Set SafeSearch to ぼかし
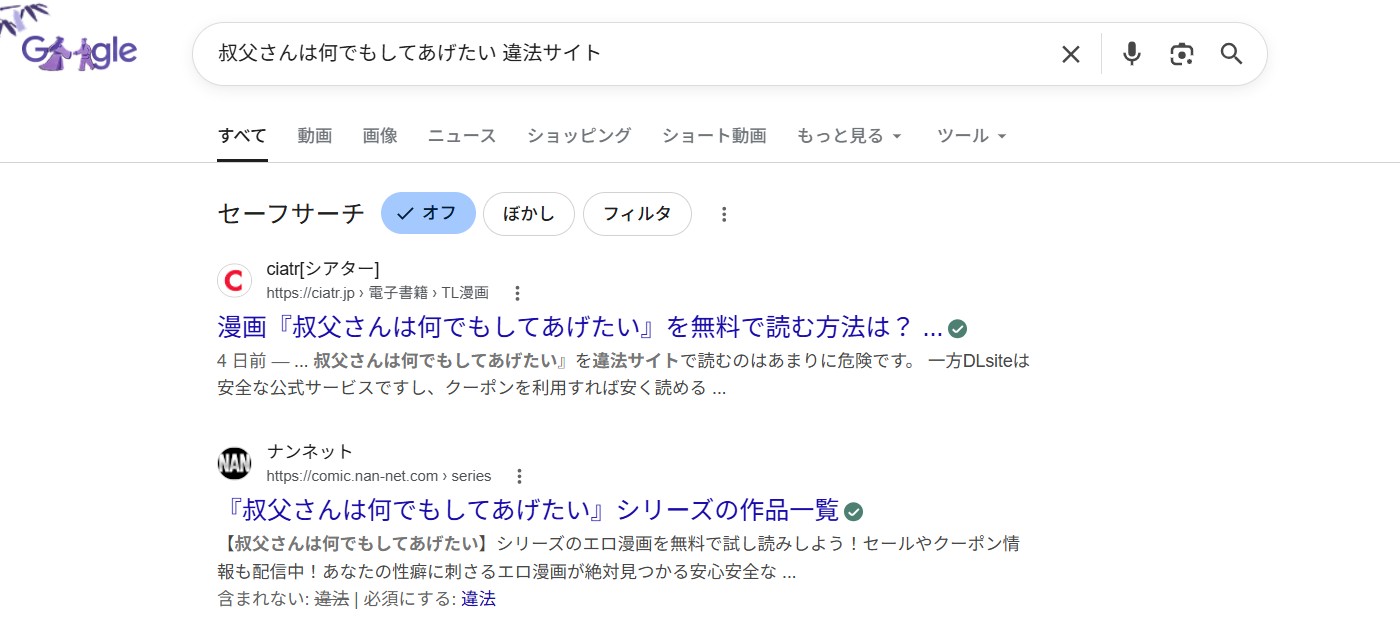1400x632 pixels. [529, 214]
